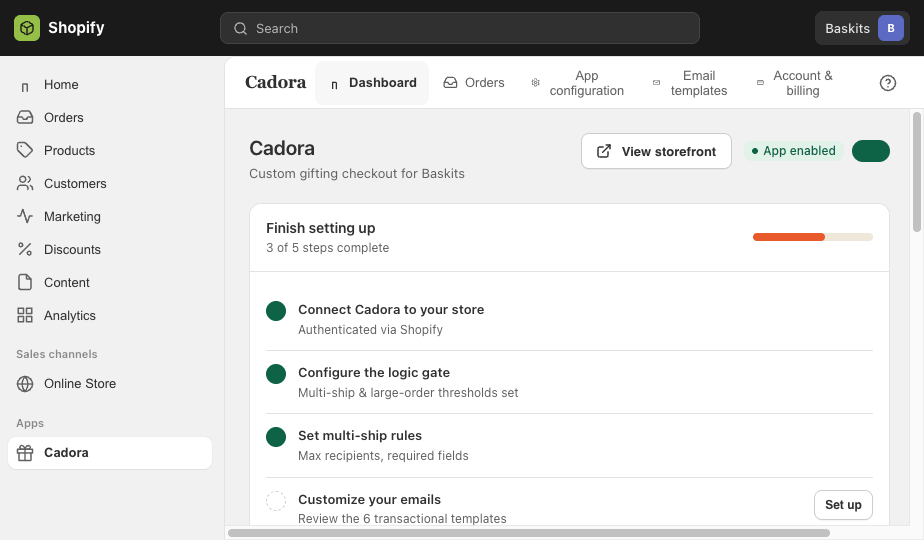Click the Analytics grid icon
Image resolution: width=924 pixels, height=540 pixels.
click(25, 315)
